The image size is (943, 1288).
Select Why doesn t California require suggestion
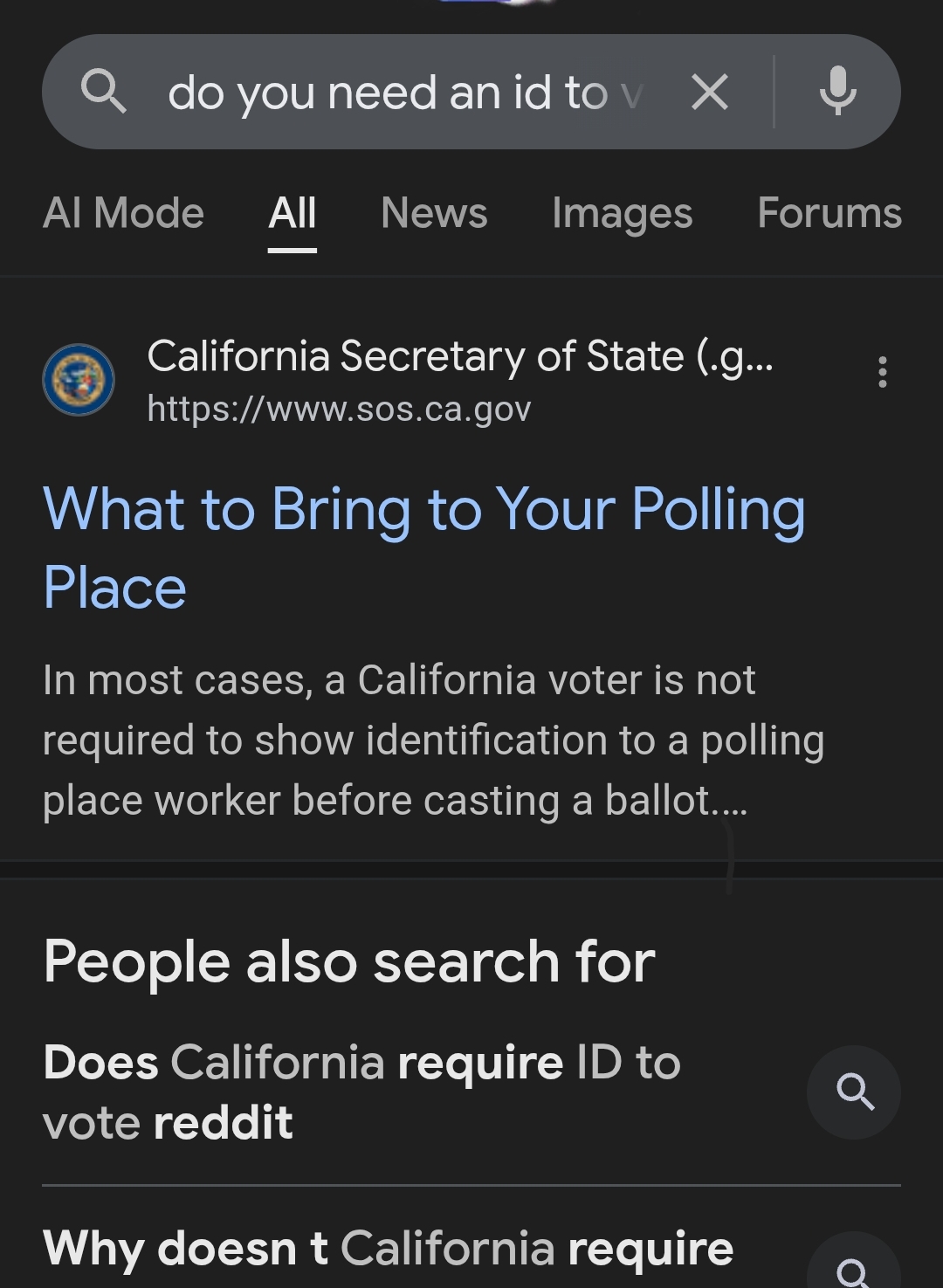tap(388, 1249)
